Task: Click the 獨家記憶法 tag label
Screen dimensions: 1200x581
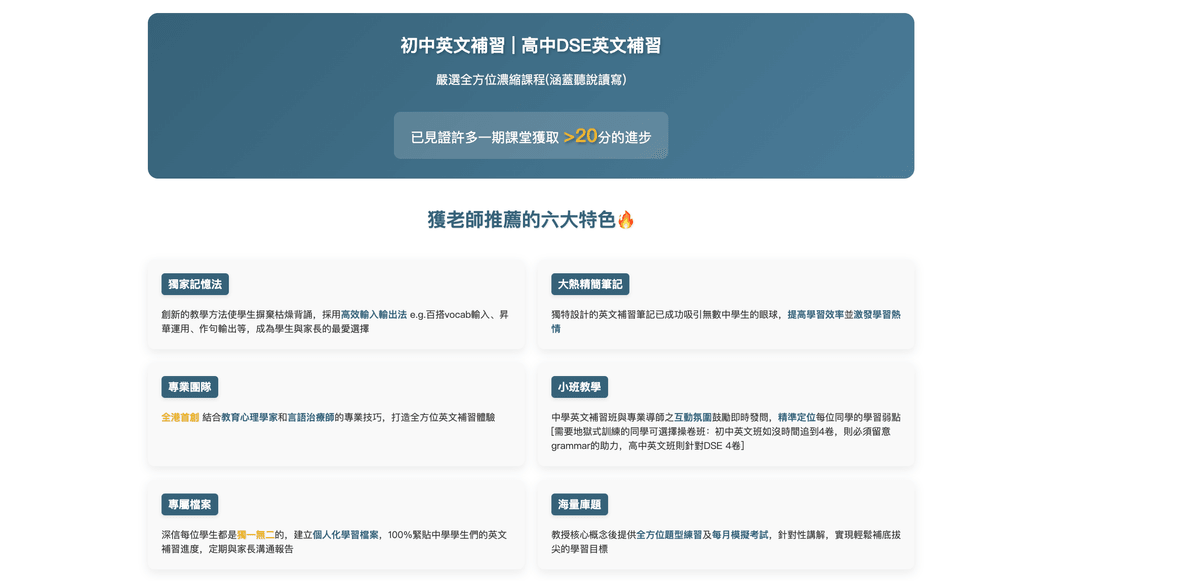Action: point(195,284)
